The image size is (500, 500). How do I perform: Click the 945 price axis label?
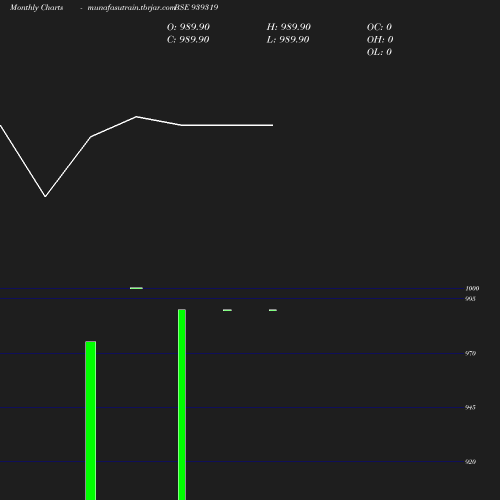pos(470,408)
